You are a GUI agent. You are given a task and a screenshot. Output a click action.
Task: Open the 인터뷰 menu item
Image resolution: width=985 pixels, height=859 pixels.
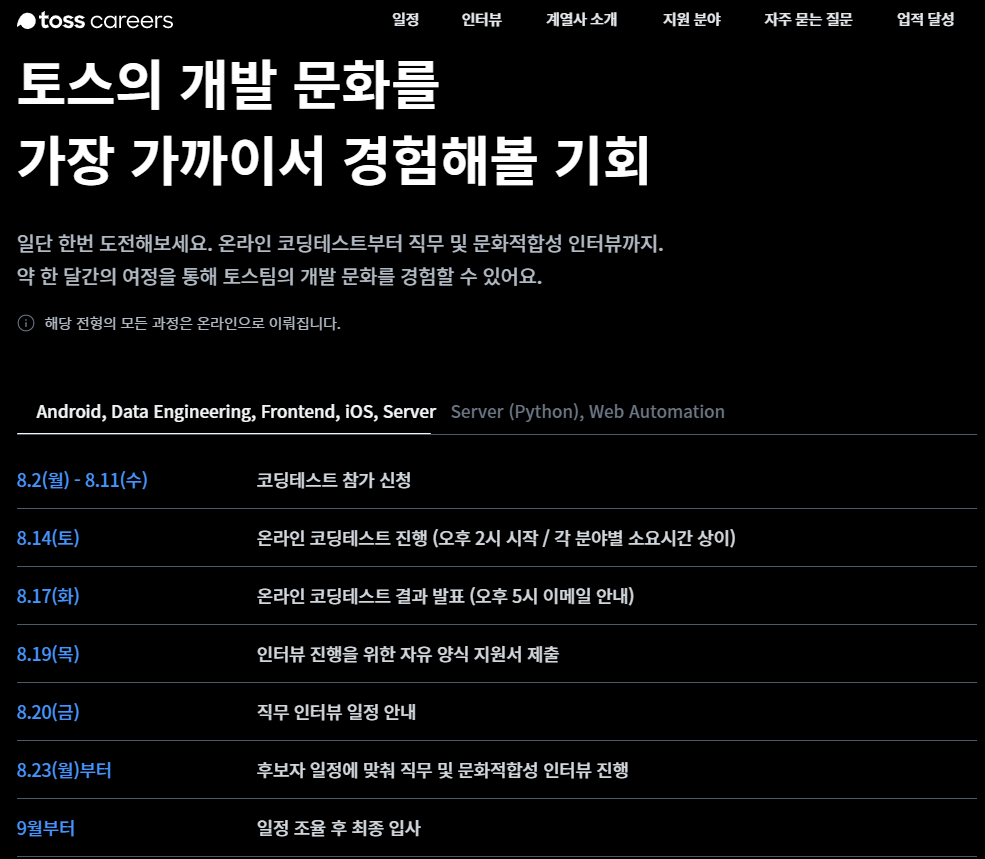point(482,19)
